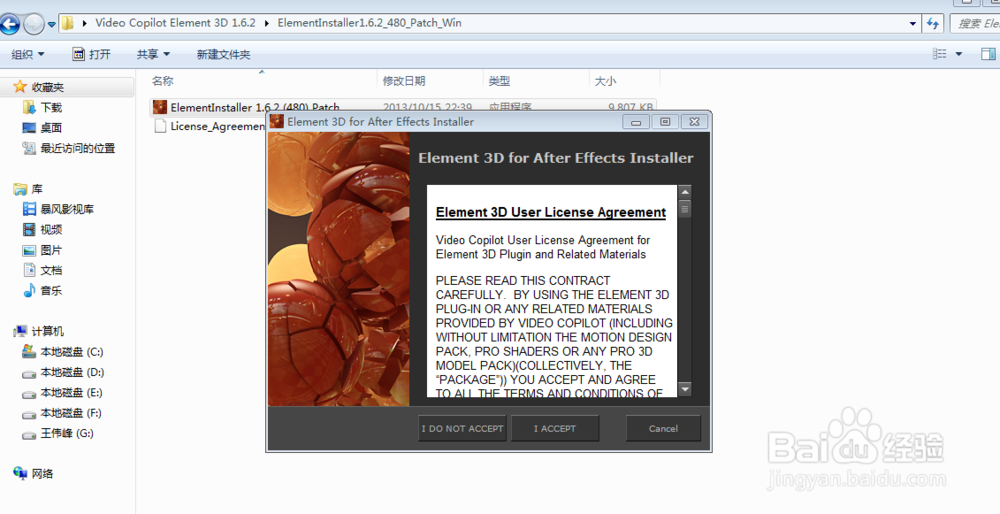
Task: Click the license scrollbar thumb
Action: pos(685,209)
